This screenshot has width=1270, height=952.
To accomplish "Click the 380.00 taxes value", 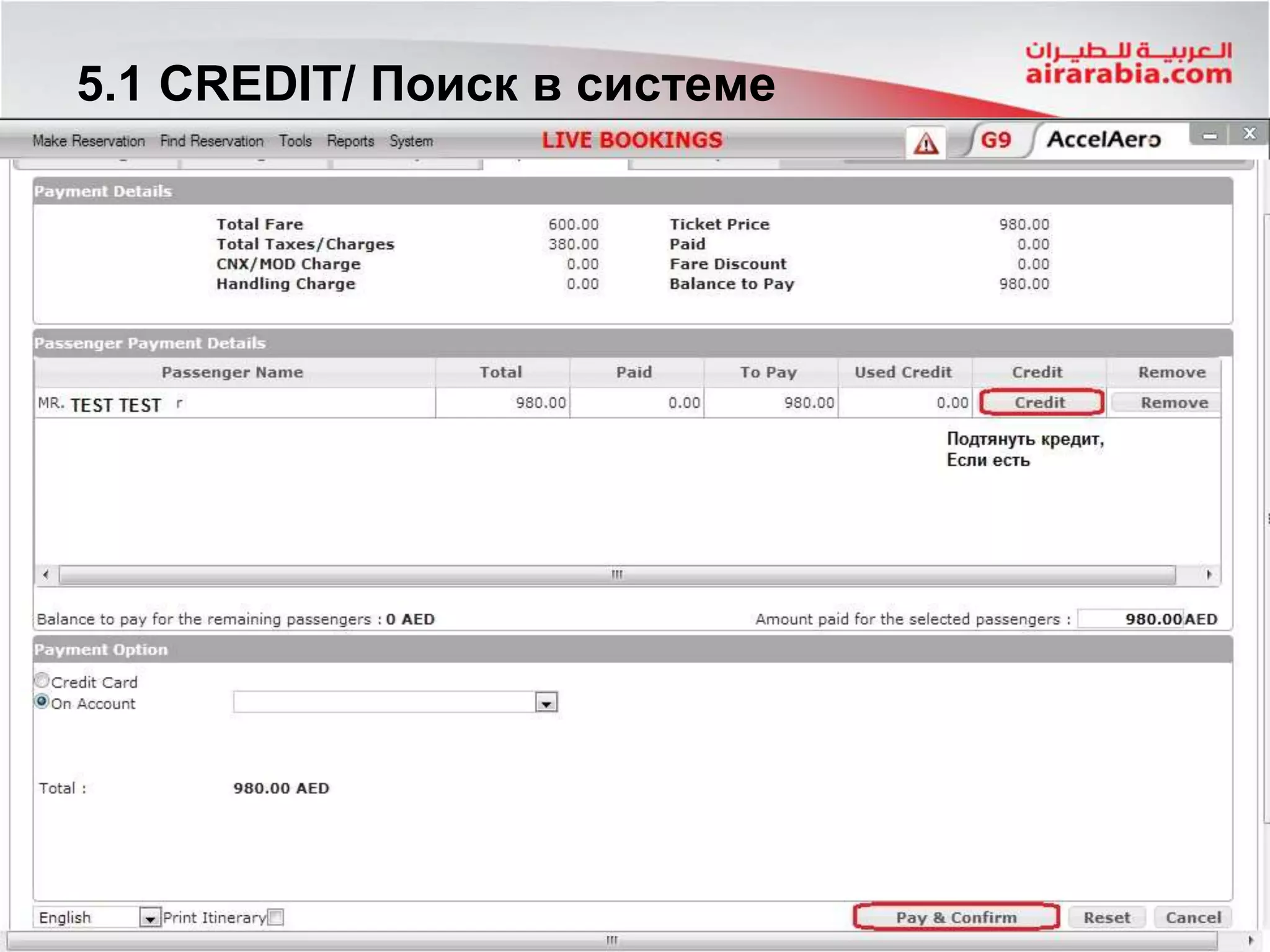I will point(574,244).
